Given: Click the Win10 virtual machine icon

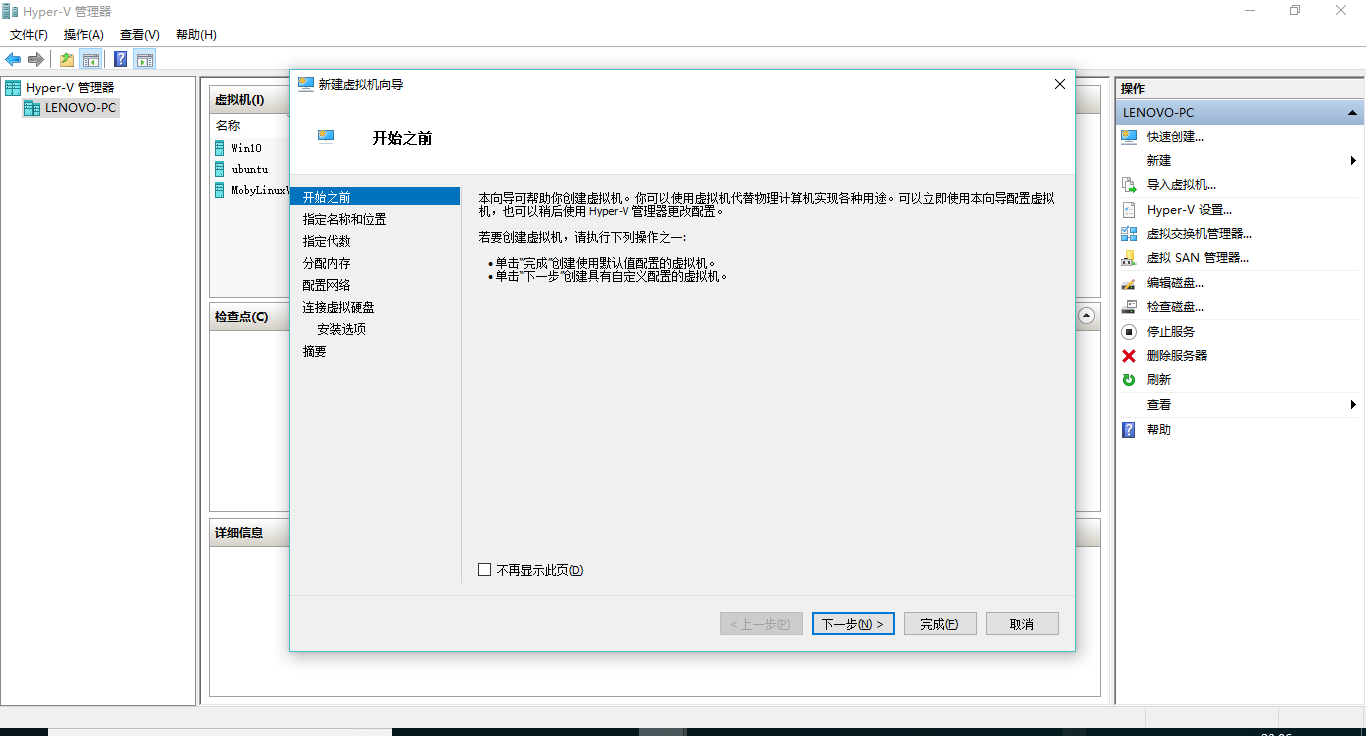Looking at the screenshot, I should (x=220, y=148).
